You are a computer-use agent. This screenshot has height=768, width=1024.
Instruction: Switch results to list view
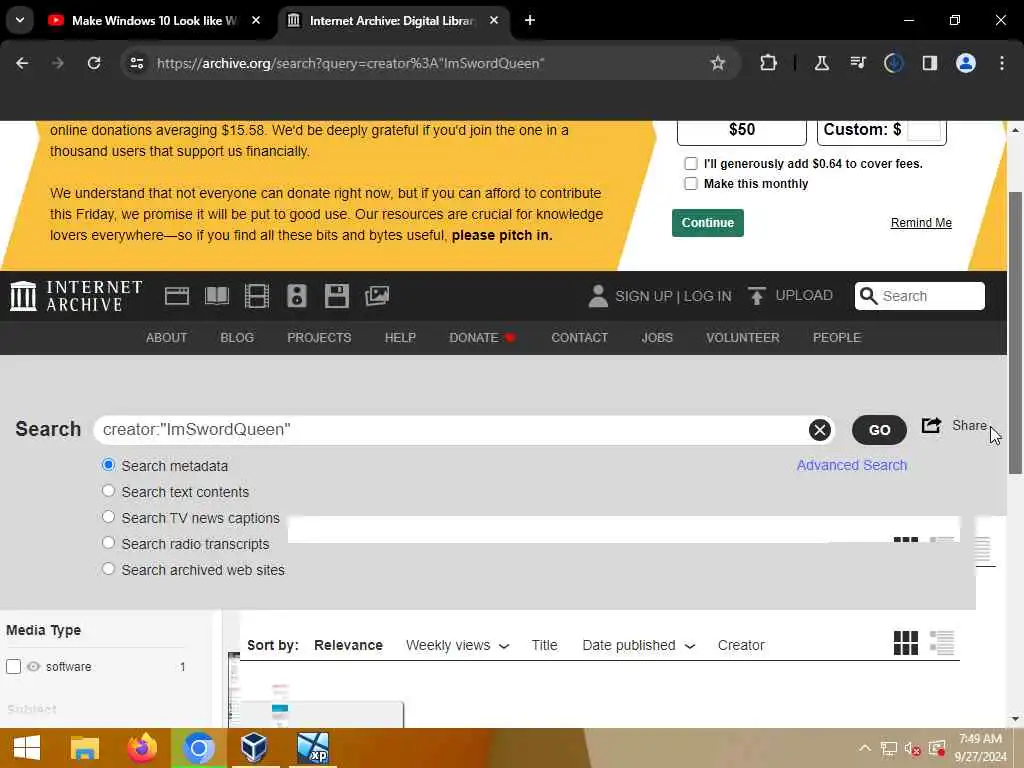click(x=942, y=643)
